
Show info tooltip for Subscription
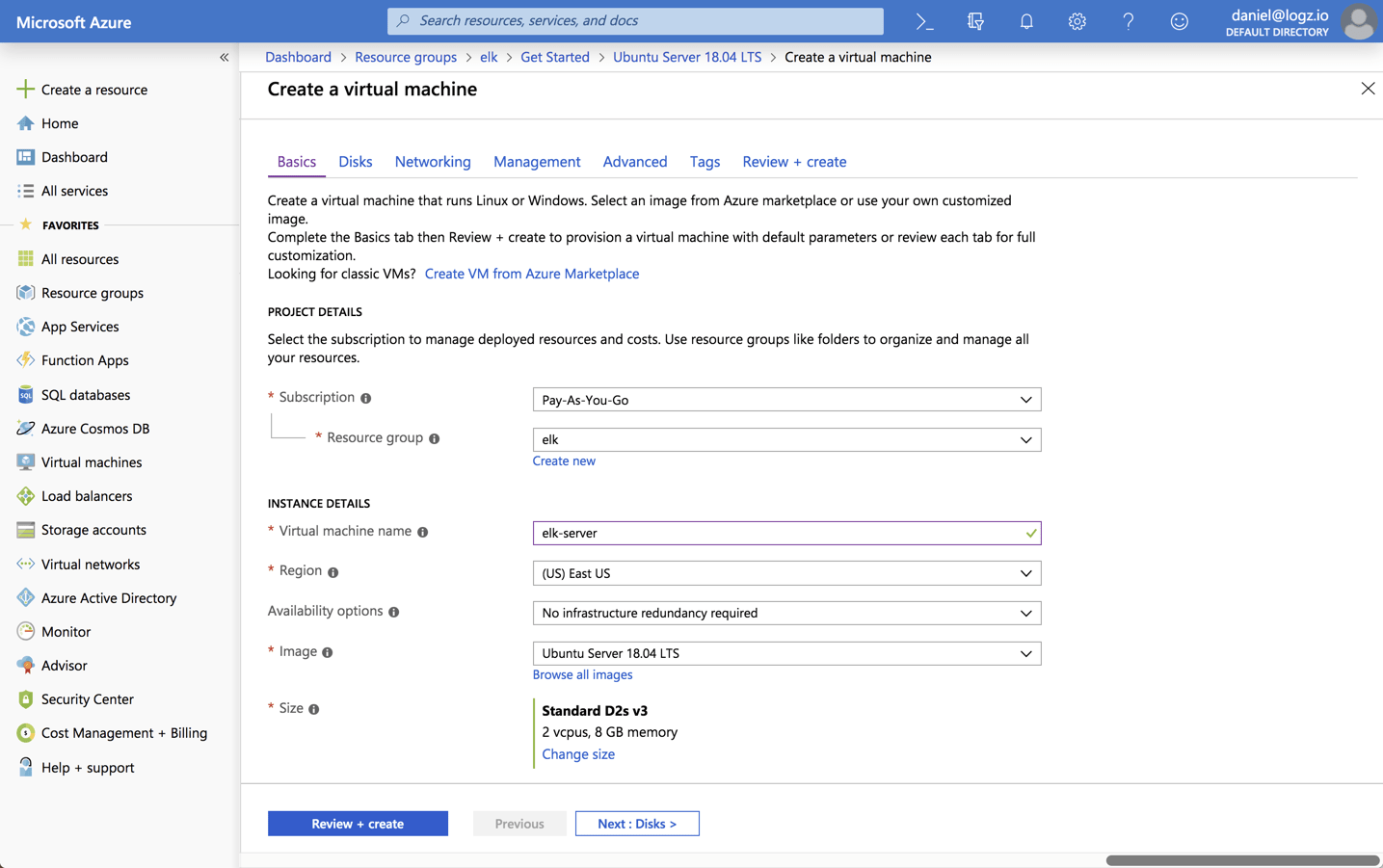366,398
